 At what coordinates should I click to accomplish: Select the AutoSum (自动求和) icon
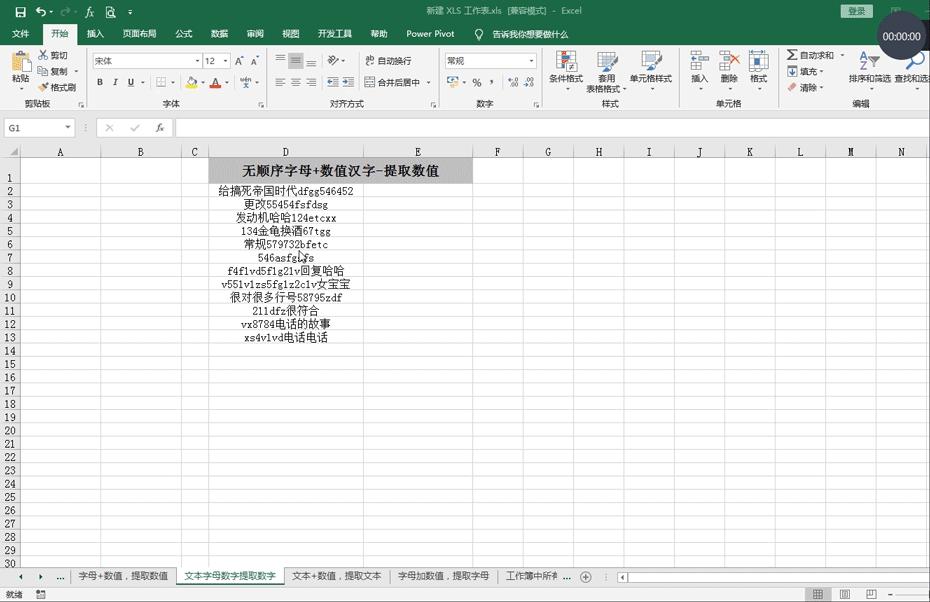click(x=792, y=55)
